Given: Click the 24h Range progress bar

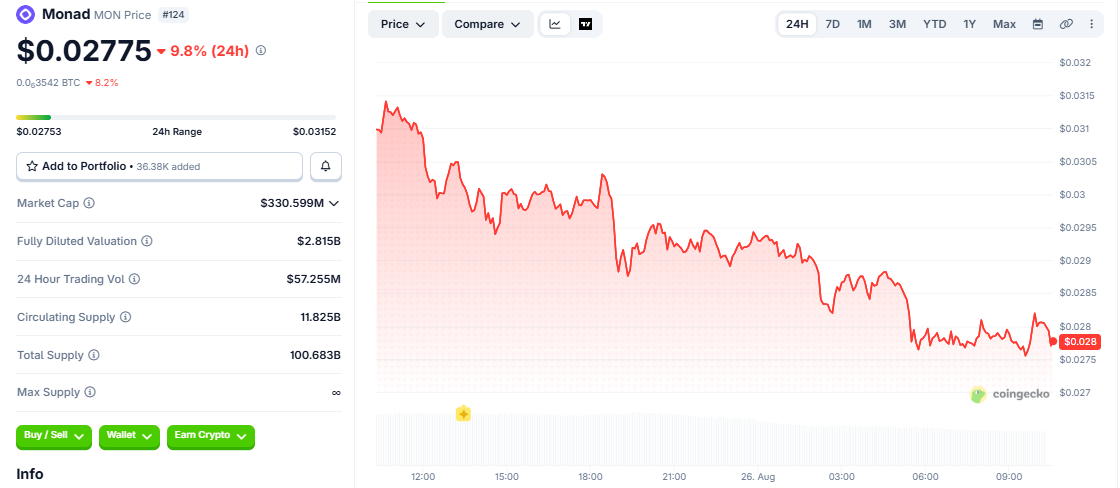Looking at the screenshot, I should [176, 117].
